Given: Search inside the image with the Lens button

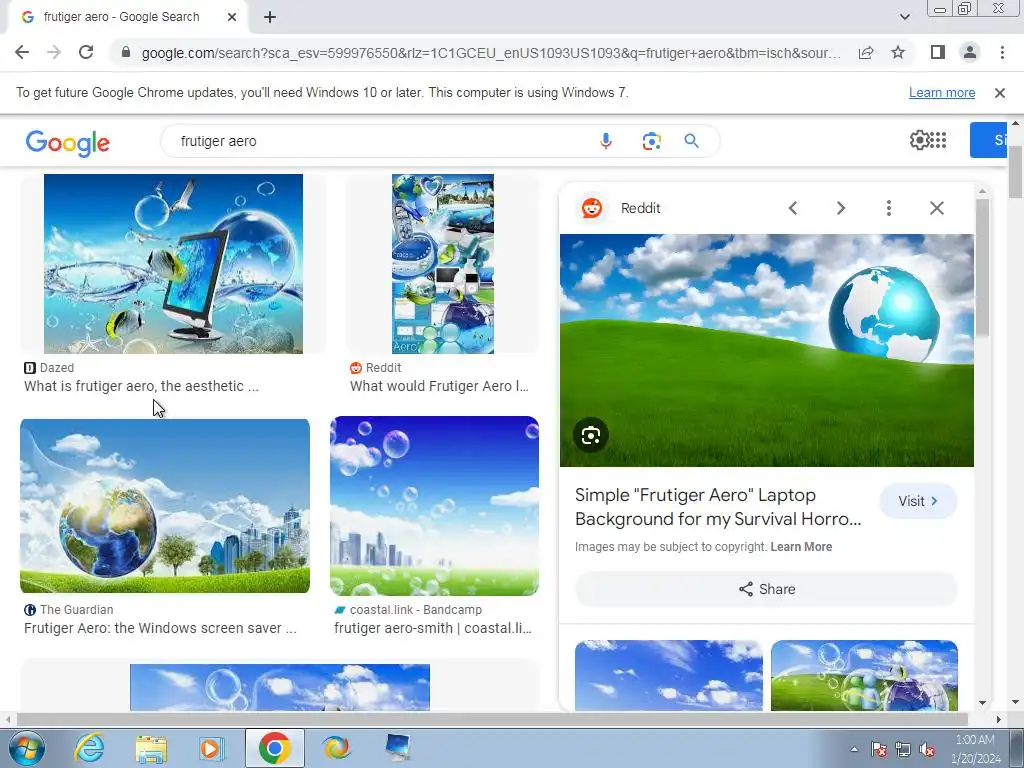Looking at the screenshot, I should coord(590,436).
